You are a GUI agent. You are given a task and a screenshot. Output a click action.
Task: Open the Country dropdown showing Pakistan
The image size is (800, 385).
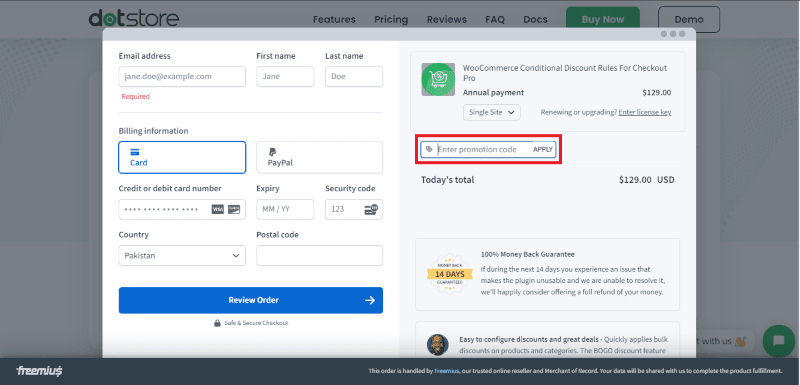182,255
